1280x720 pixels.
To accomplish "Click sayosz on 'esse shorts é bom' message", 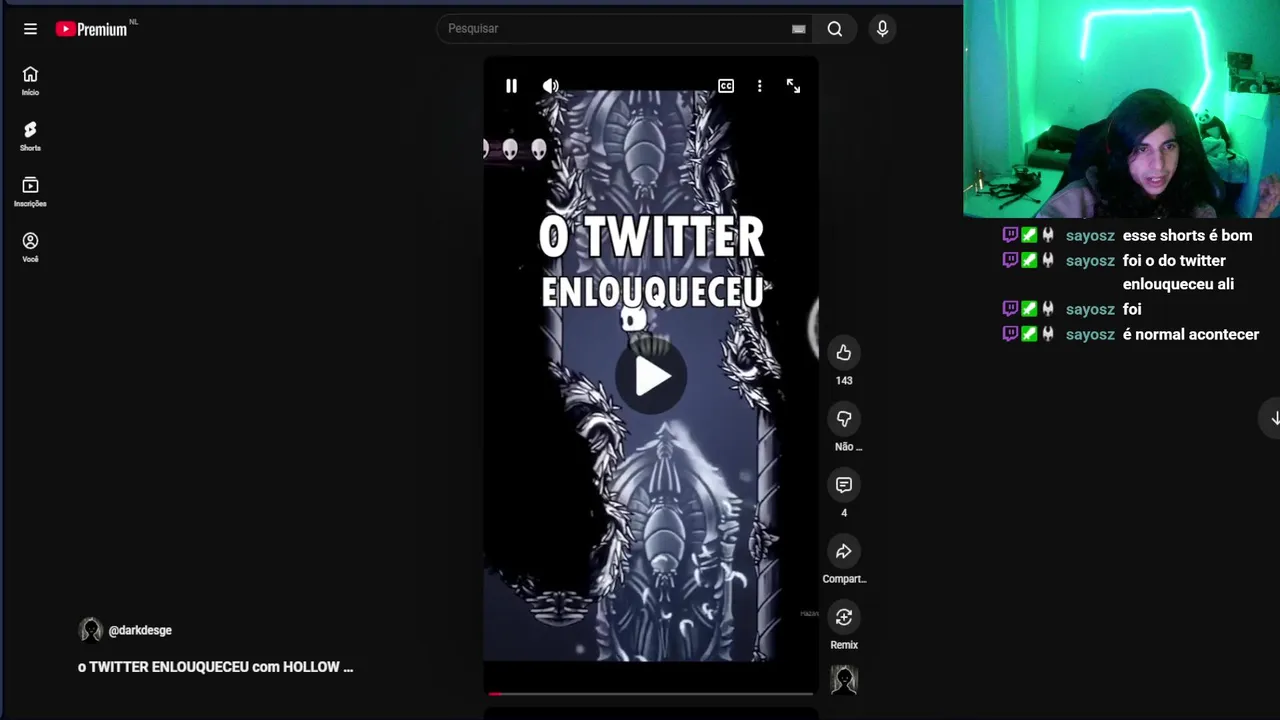I will [1090, 236].
